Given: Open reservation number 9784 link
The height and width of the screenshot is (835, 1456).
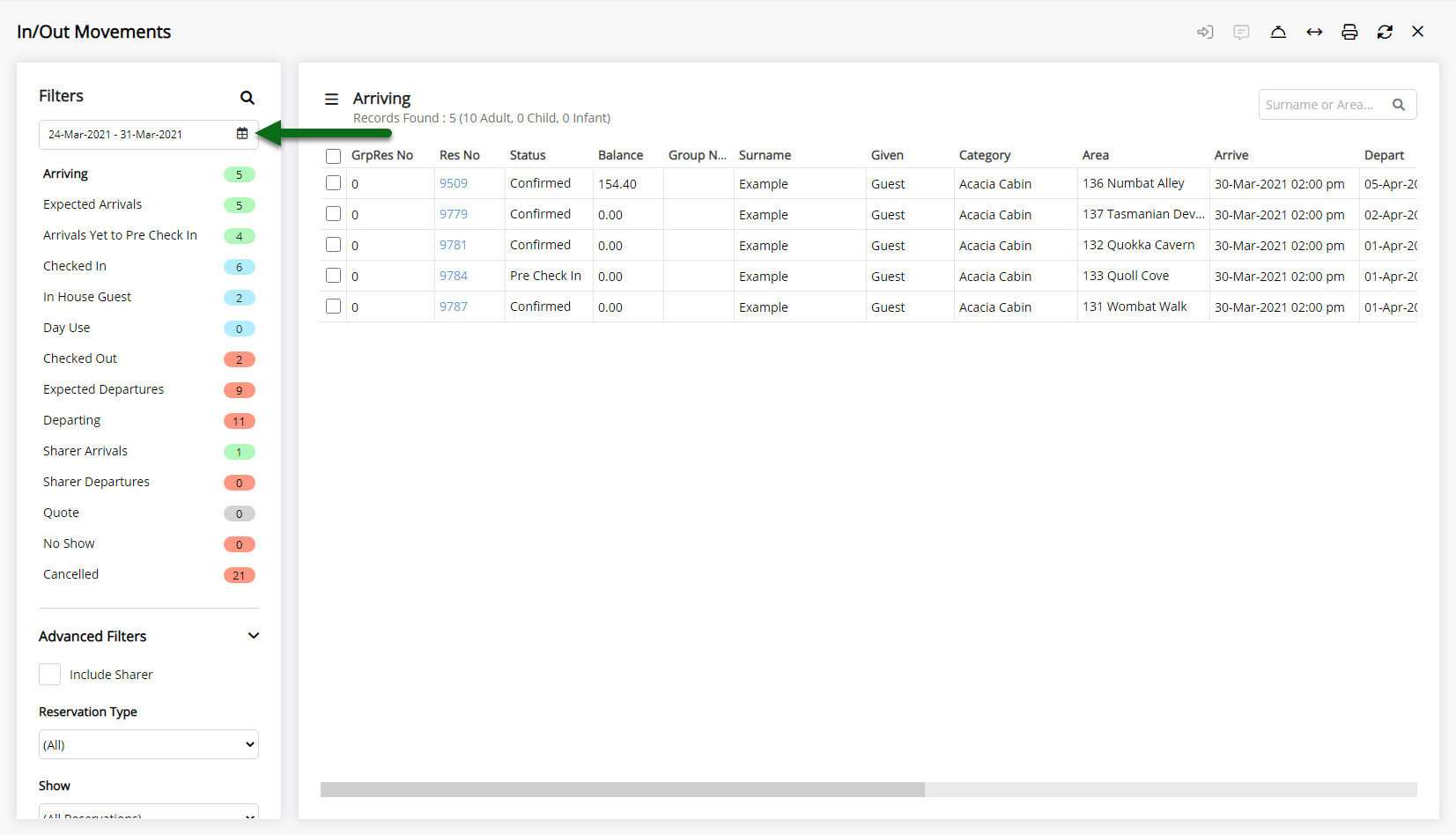Looking at the screenshot, I should click(x=454, y=276).
